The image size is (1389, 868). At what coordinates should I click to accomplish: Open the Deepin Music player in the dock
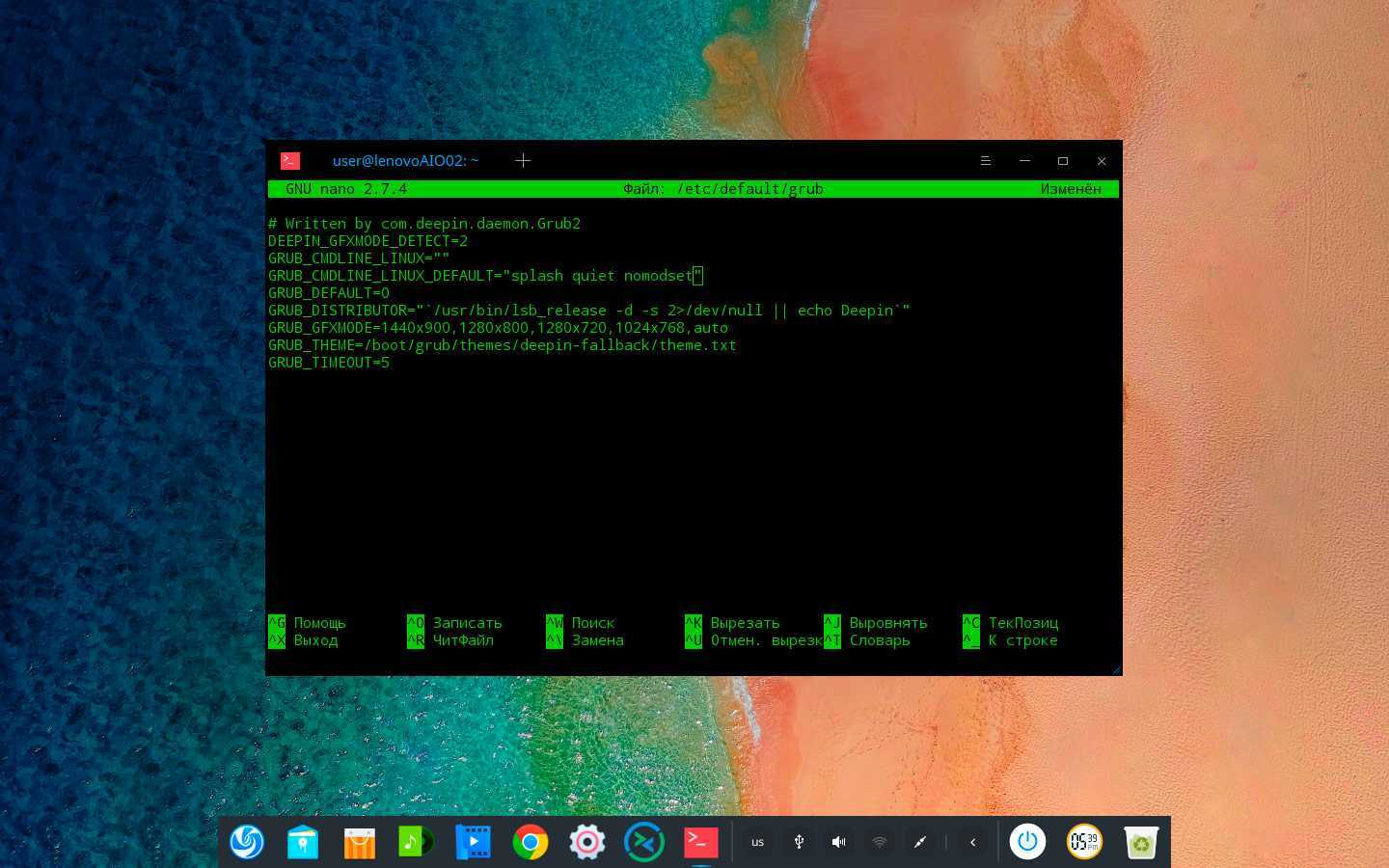click(416, 842)
